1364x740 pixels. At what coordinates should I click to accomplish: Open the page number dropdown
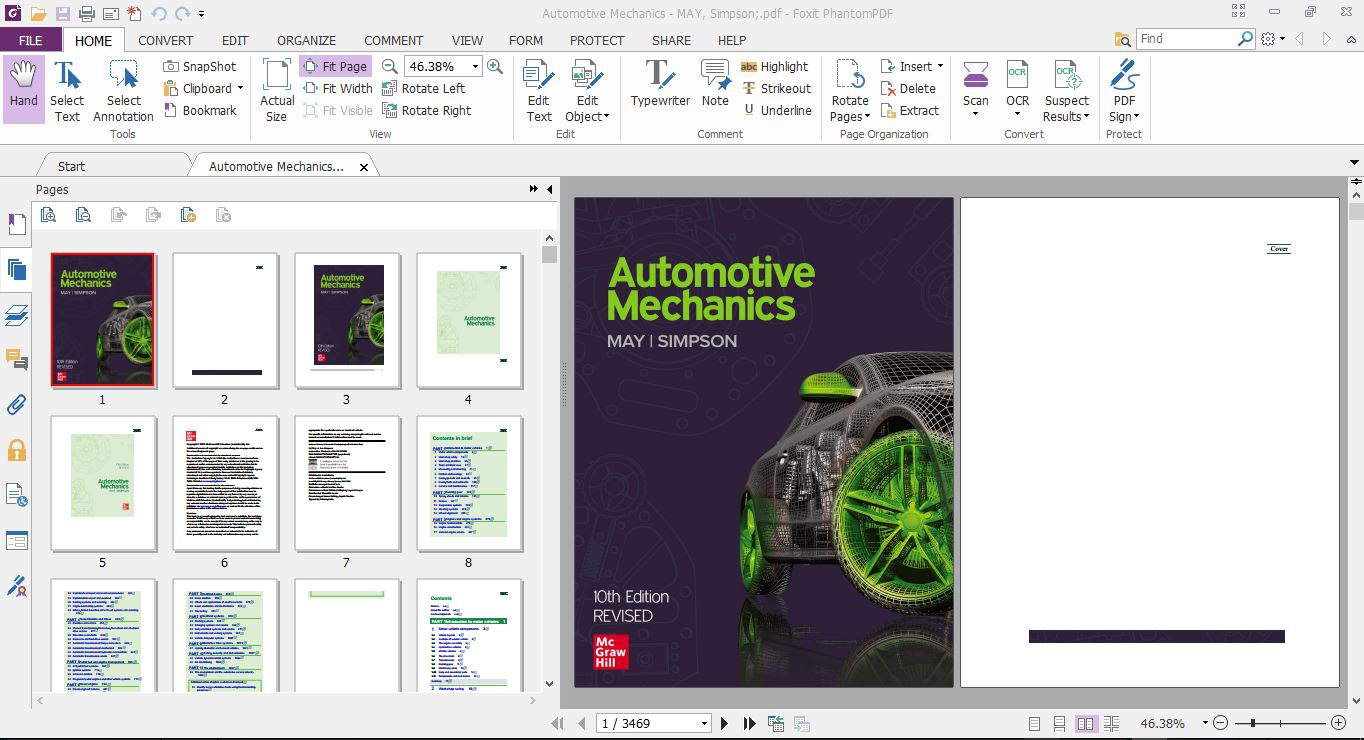(x=704, y=723)
